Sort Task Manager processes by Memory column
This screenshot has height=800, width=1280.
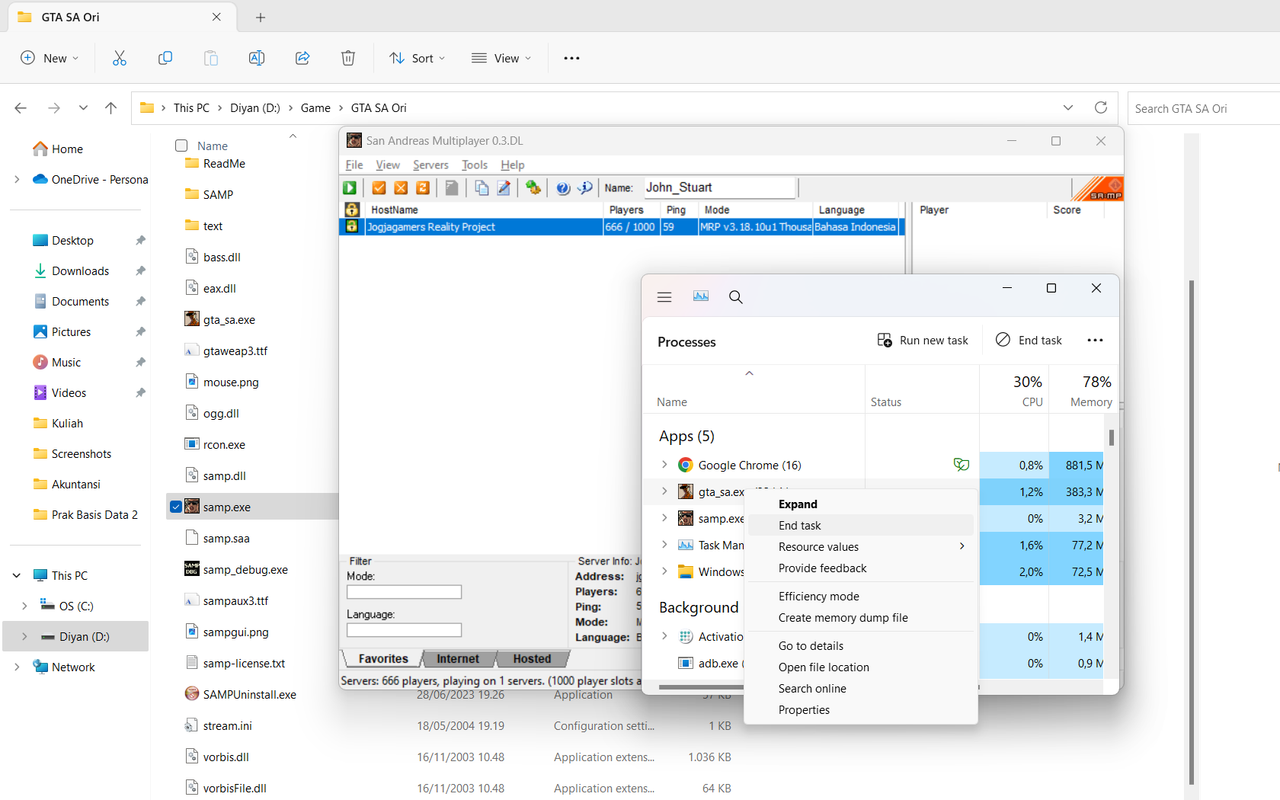(1083, 390)
